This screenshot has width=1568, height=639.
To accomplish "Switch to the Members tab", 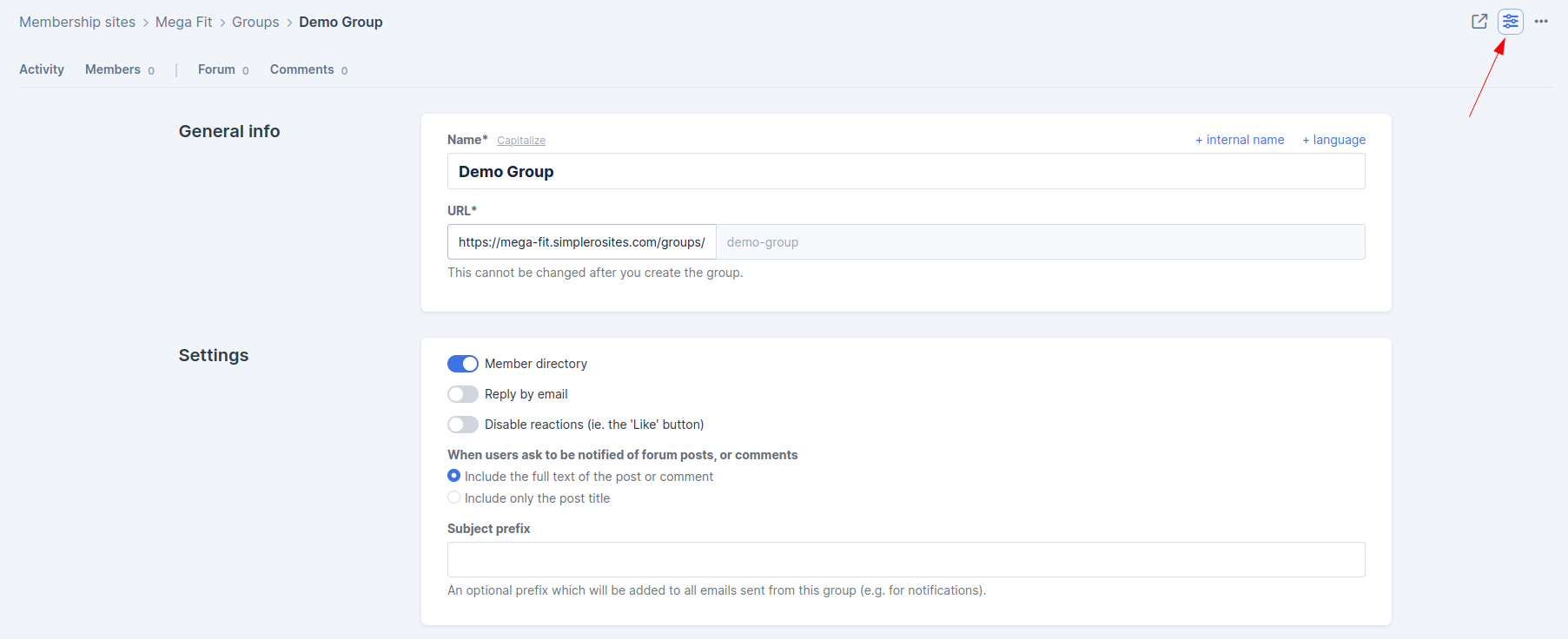I will point(120,69).
